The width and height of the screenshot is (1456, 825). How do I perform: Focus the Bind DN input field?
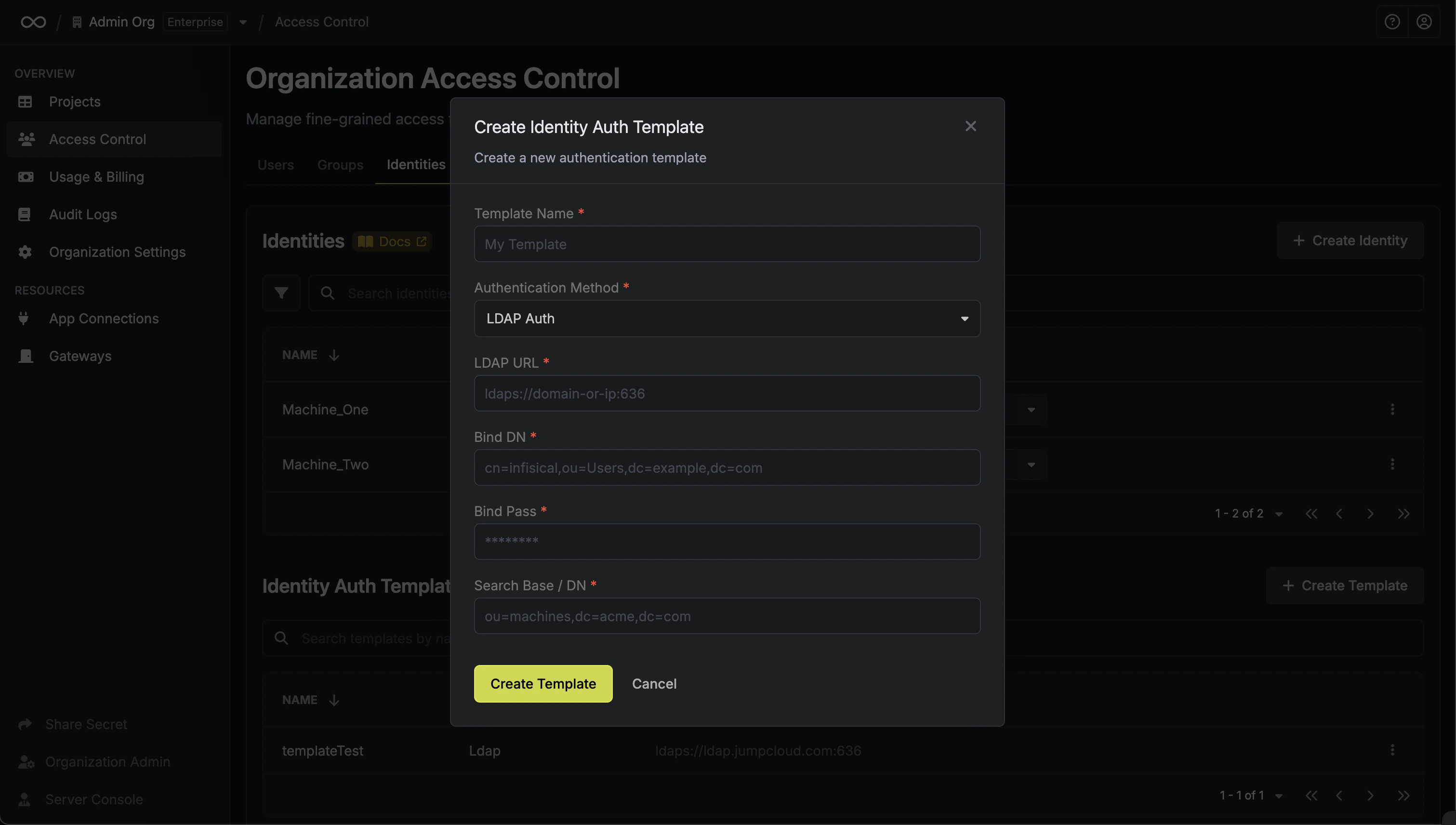click(x=727, y=467)
